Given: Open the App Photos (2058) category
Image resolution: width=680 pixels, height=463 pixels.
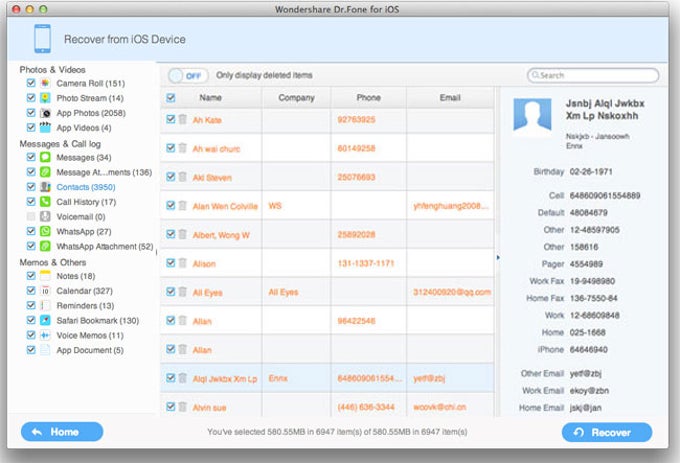Looking at the screenshot, I should [x=91, y=113].
